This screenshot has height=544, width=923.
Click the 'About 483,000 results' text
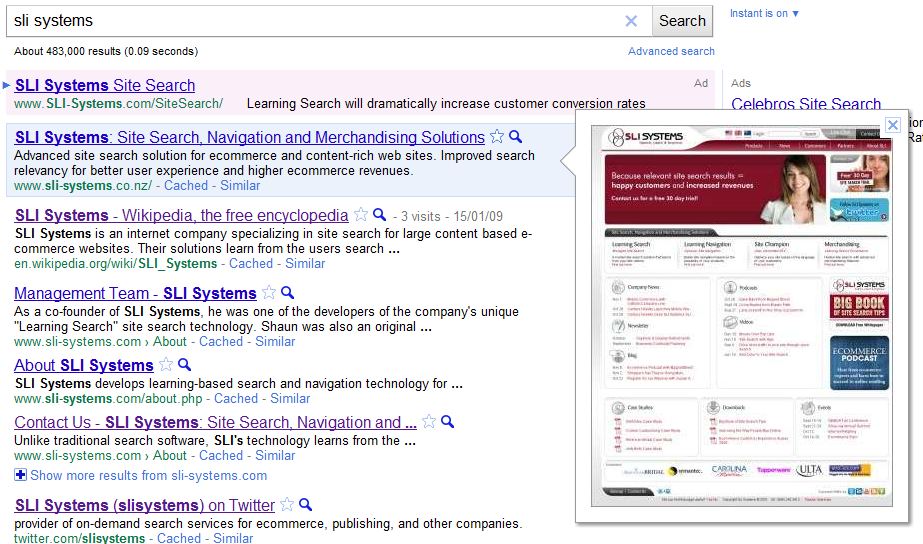coord(106,51)
